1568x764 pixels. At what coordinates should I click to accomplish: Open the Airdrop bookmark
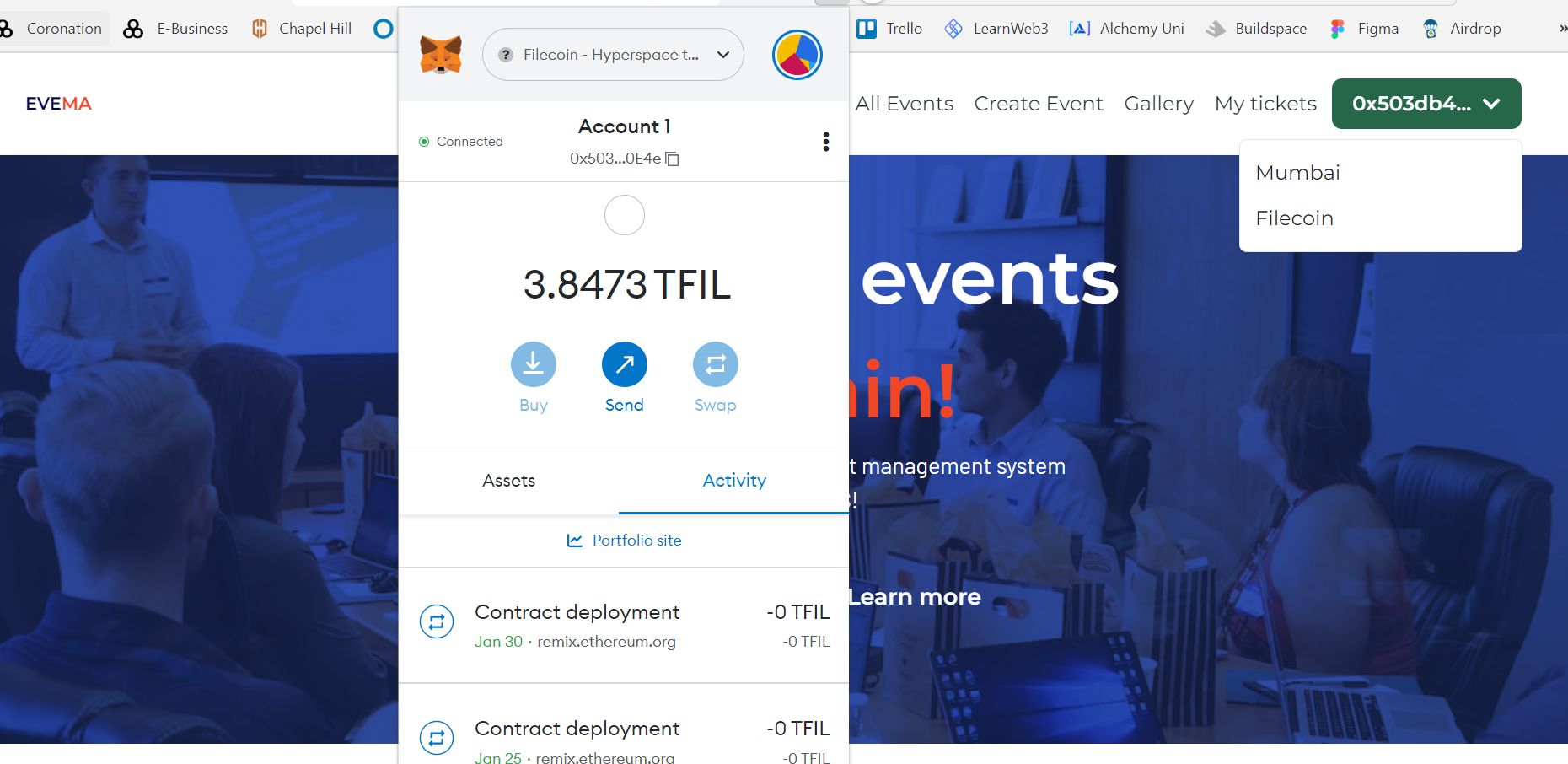[x=1462, y=29]
